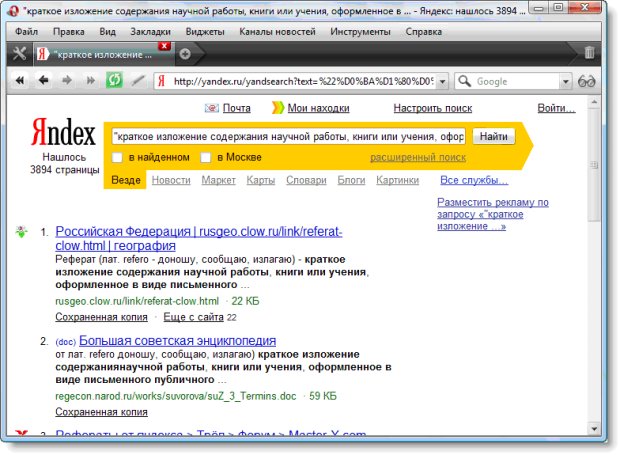The height and width of the screenshot is (455, 620).
Task: Open the rusgeo.clow.ru green URL link
Action: click(x=137, y=301)
